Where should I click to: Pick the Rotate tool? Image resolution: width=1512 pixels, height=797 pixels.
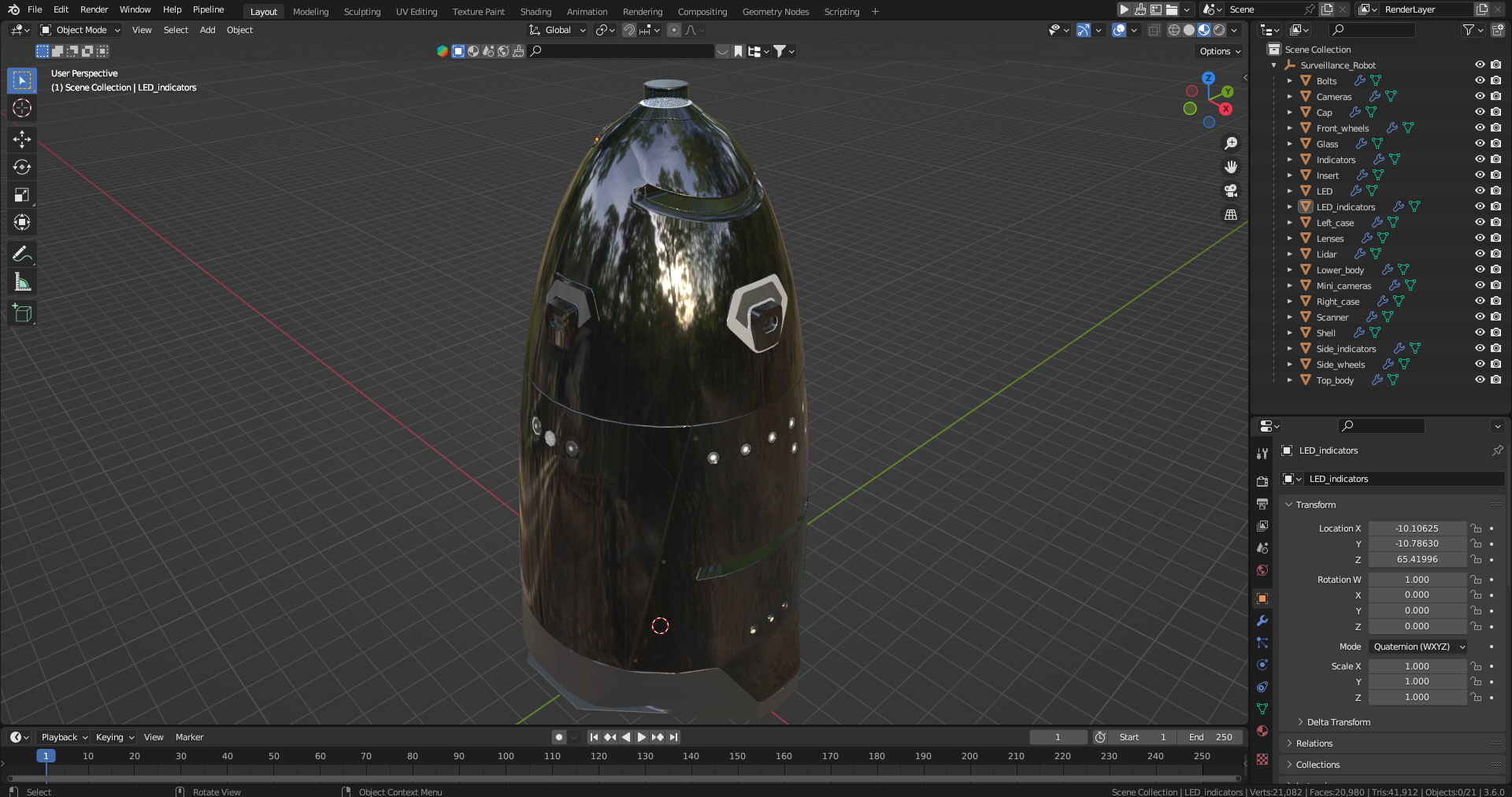coord(22,167)
